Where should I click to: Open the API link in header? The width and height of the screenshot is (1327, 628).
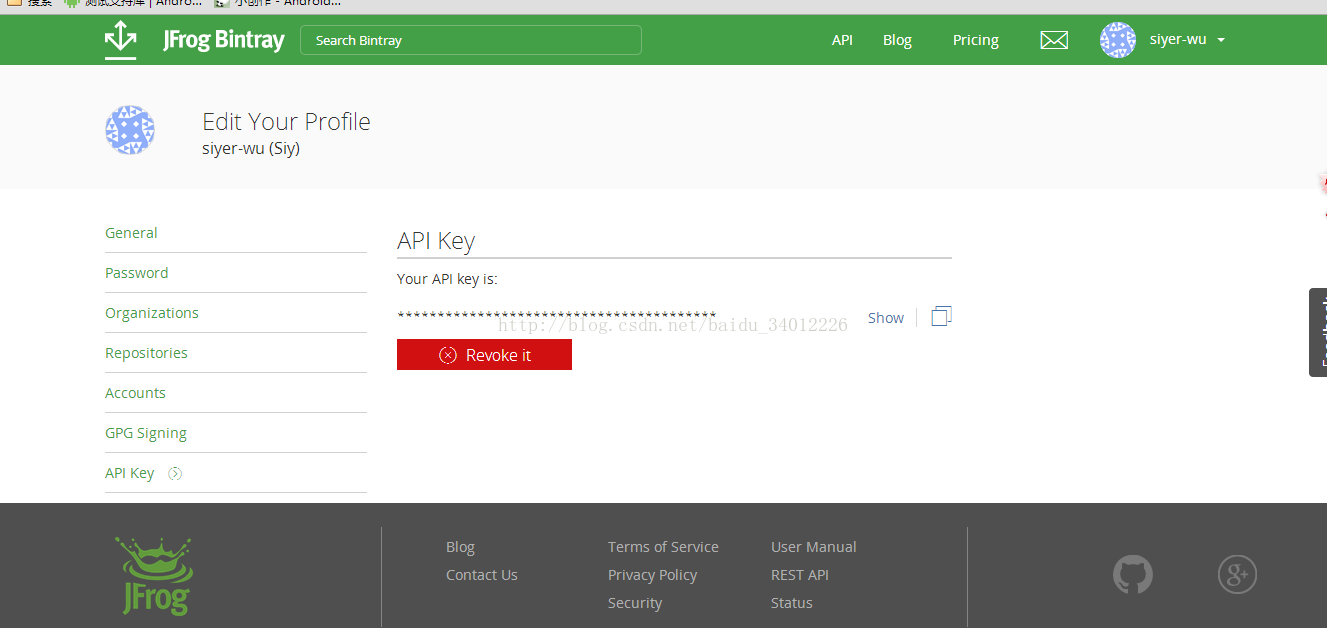(842, 40)
